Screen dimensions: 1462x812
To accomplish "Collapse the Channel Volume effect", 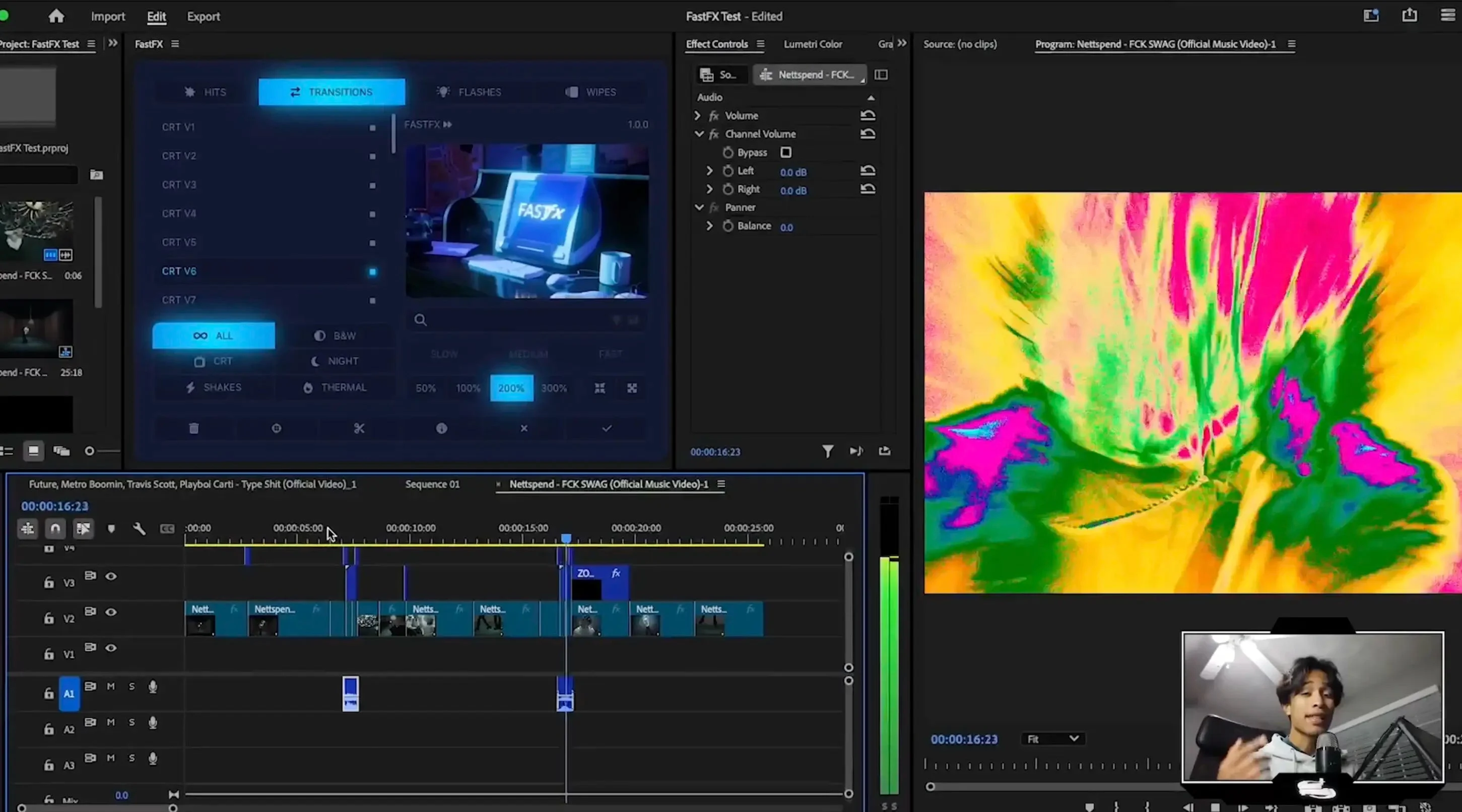I will 699,134.
